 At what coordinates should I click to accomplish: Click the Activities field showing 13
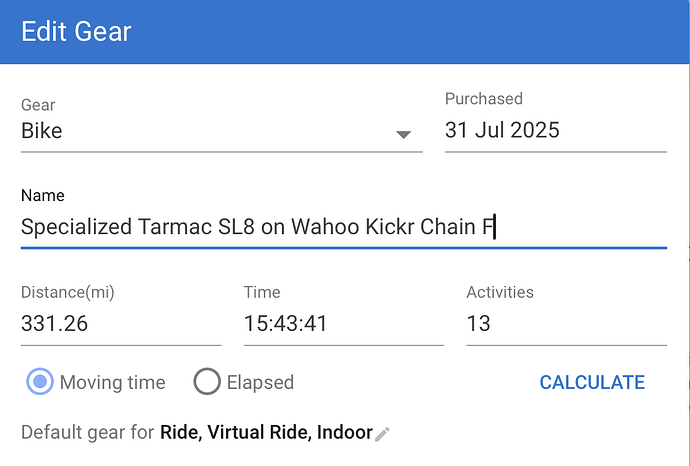(x=566, y=324)
